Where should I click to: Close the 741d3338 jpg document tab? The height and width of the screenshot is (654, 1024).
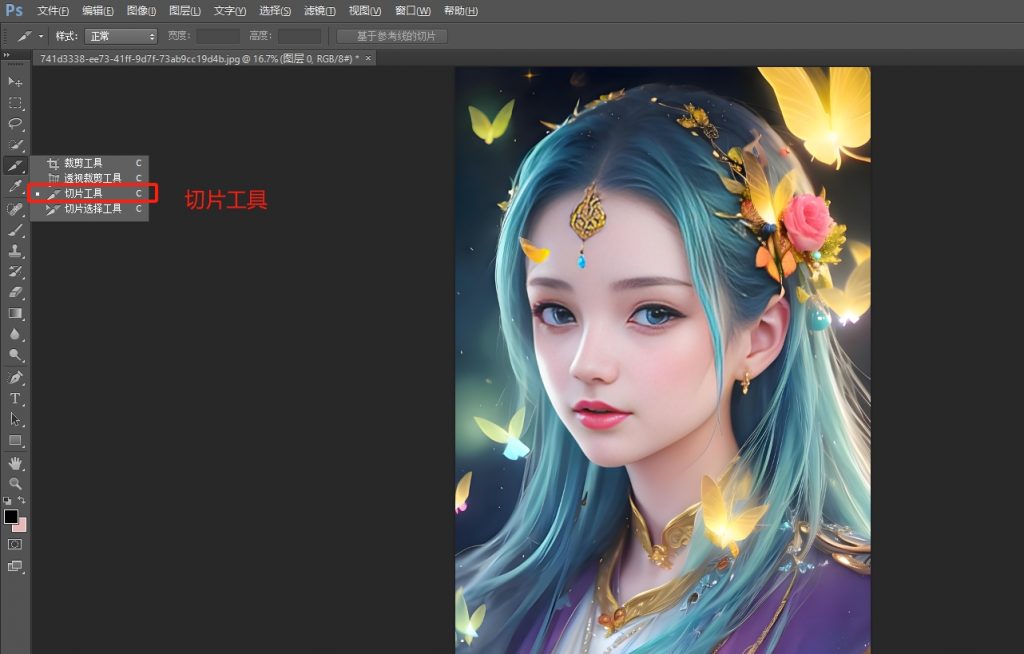(x=368, y=59)
